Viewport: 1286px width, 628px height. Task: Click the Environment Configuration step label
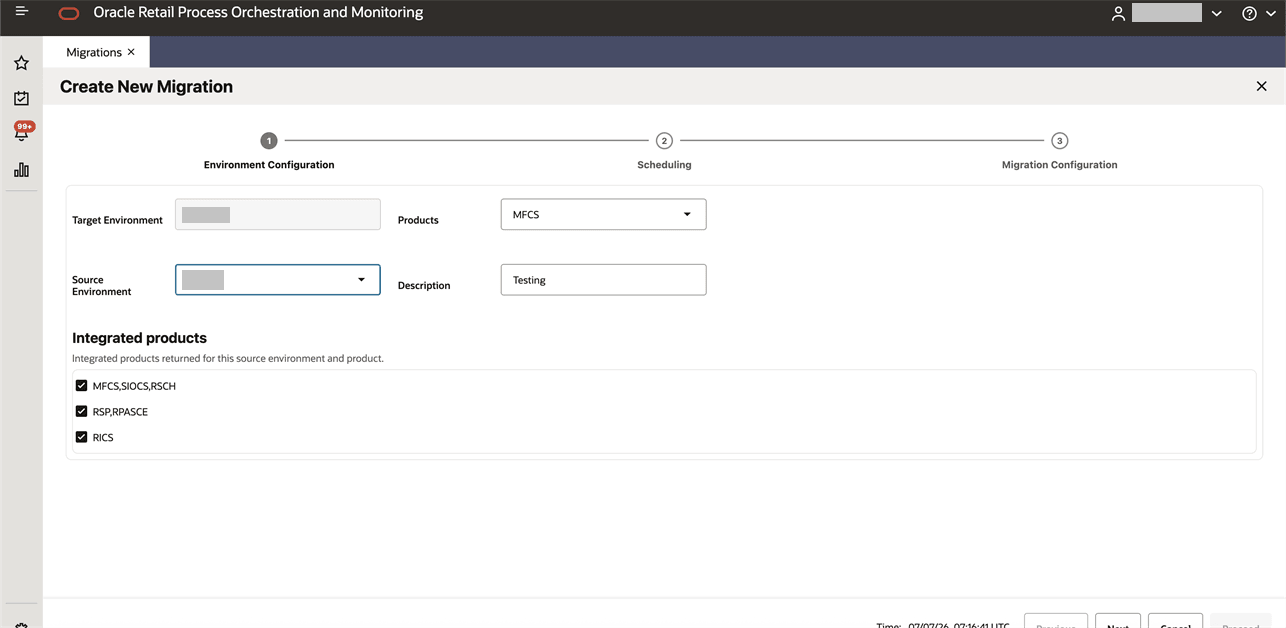point(269,165)
